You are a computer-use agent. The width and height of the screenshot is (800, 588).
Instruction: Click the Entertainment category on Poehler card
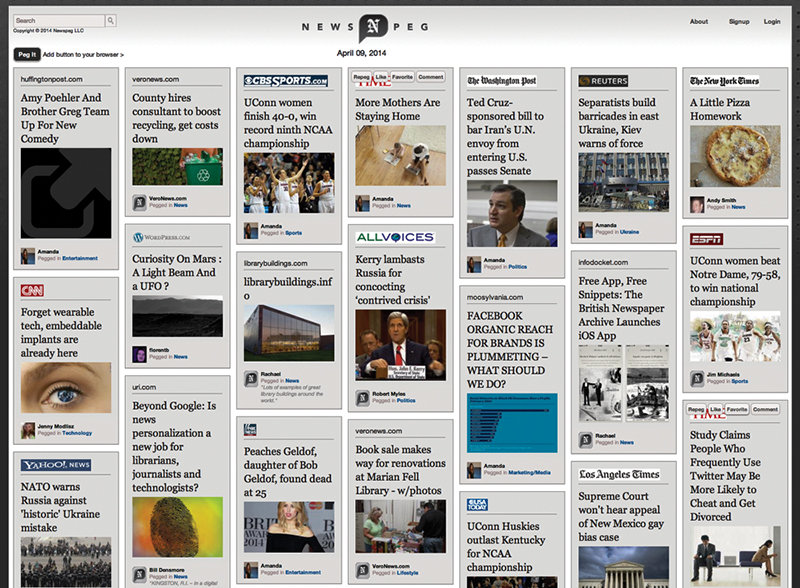click(80, 258)
